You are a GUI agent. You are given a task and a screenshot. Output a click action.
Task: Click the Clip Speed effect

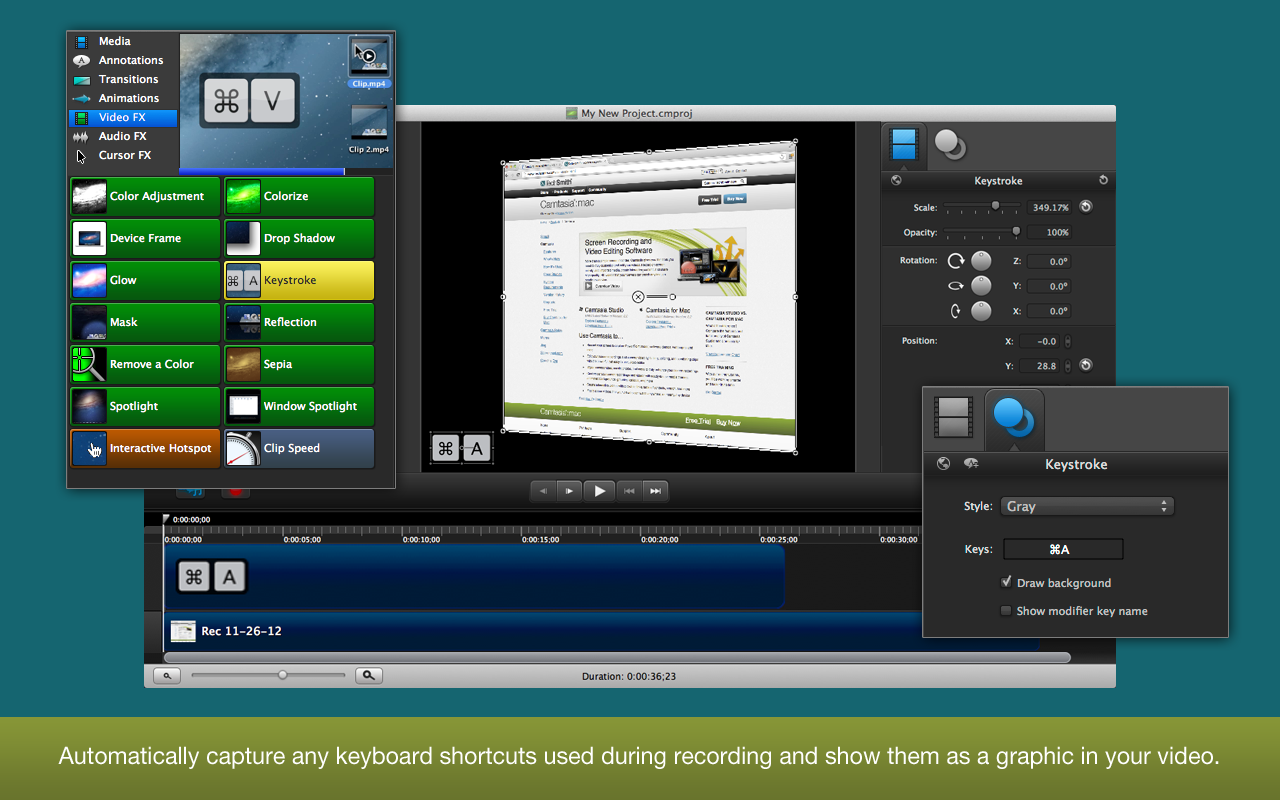[299, 449]
